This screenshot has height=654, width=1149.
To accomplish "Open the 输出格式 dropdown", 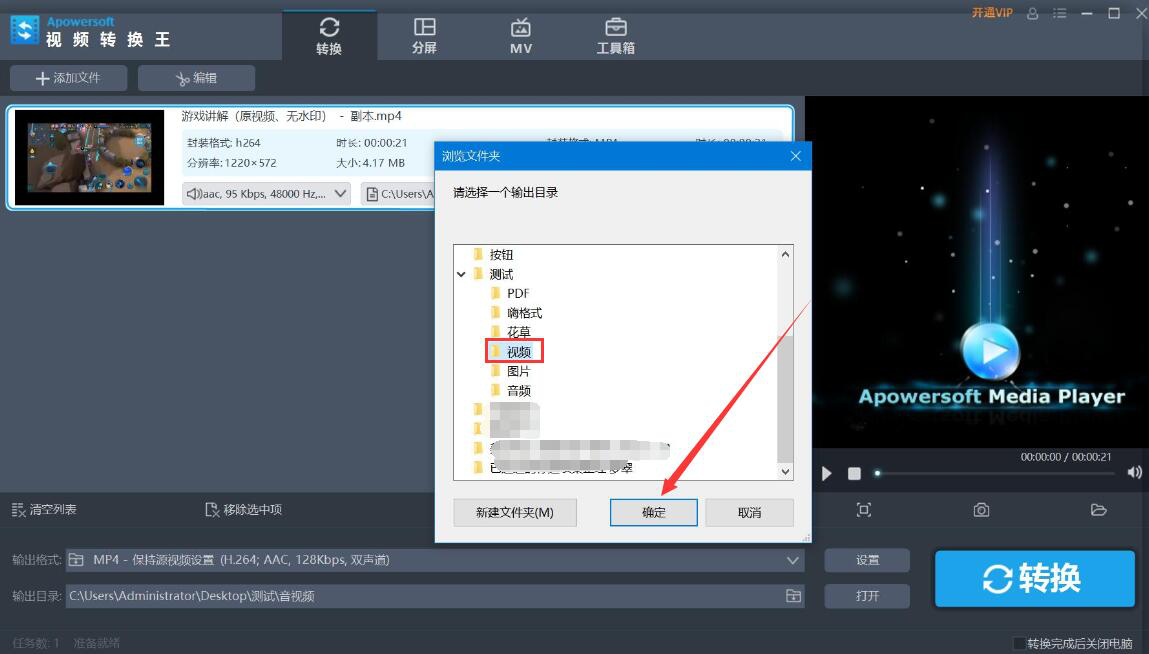I will 435,560.
